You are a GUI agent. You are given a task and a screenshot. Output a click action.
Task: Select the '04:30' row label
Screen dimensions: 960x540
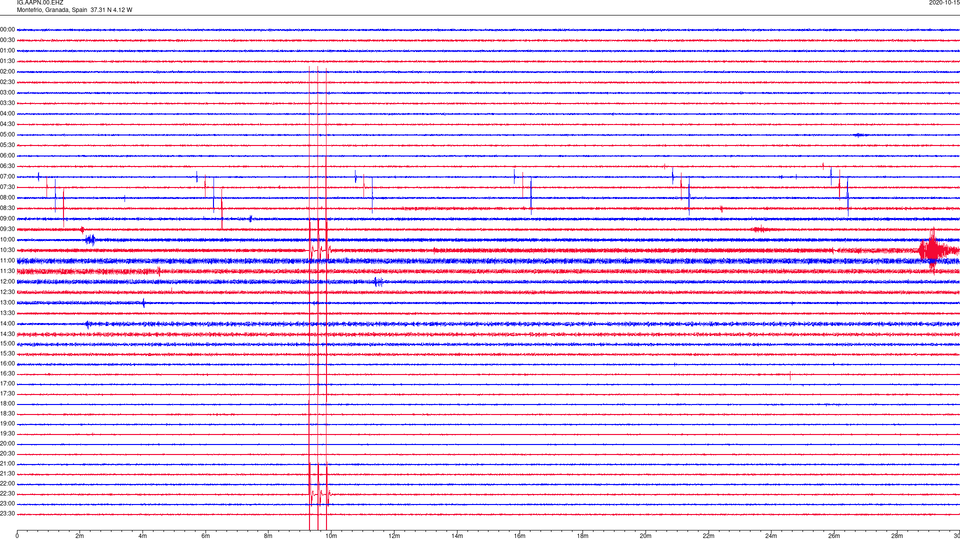(x=7, y=124)
